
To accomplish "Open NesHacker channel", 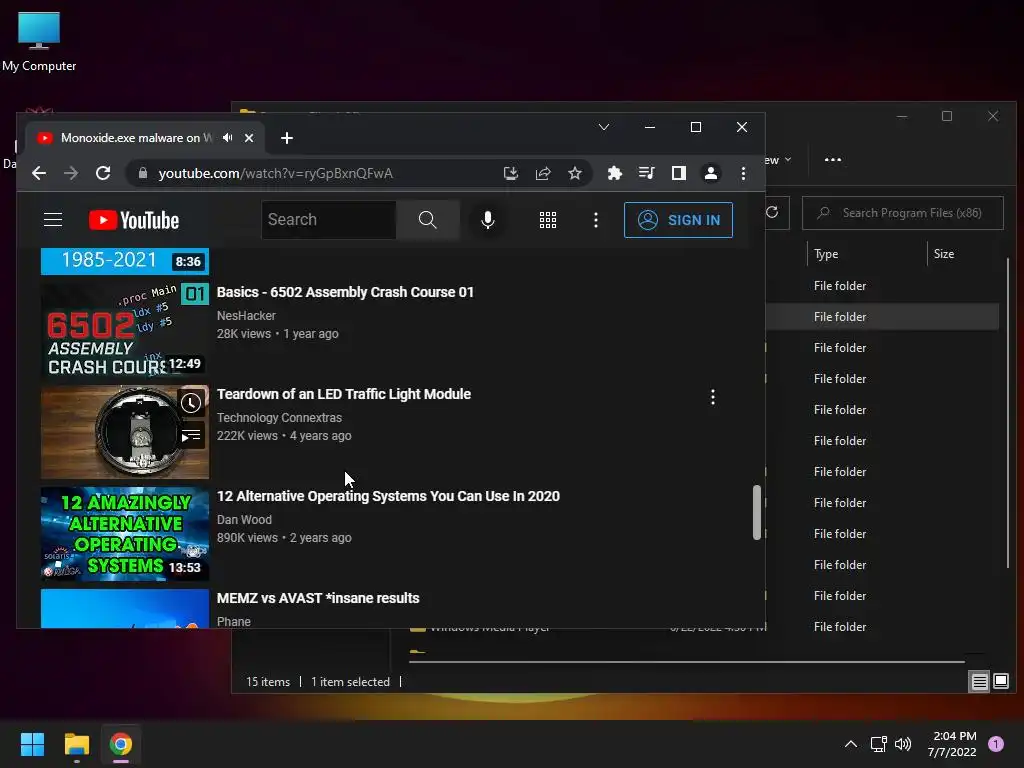I will [246, 315].
